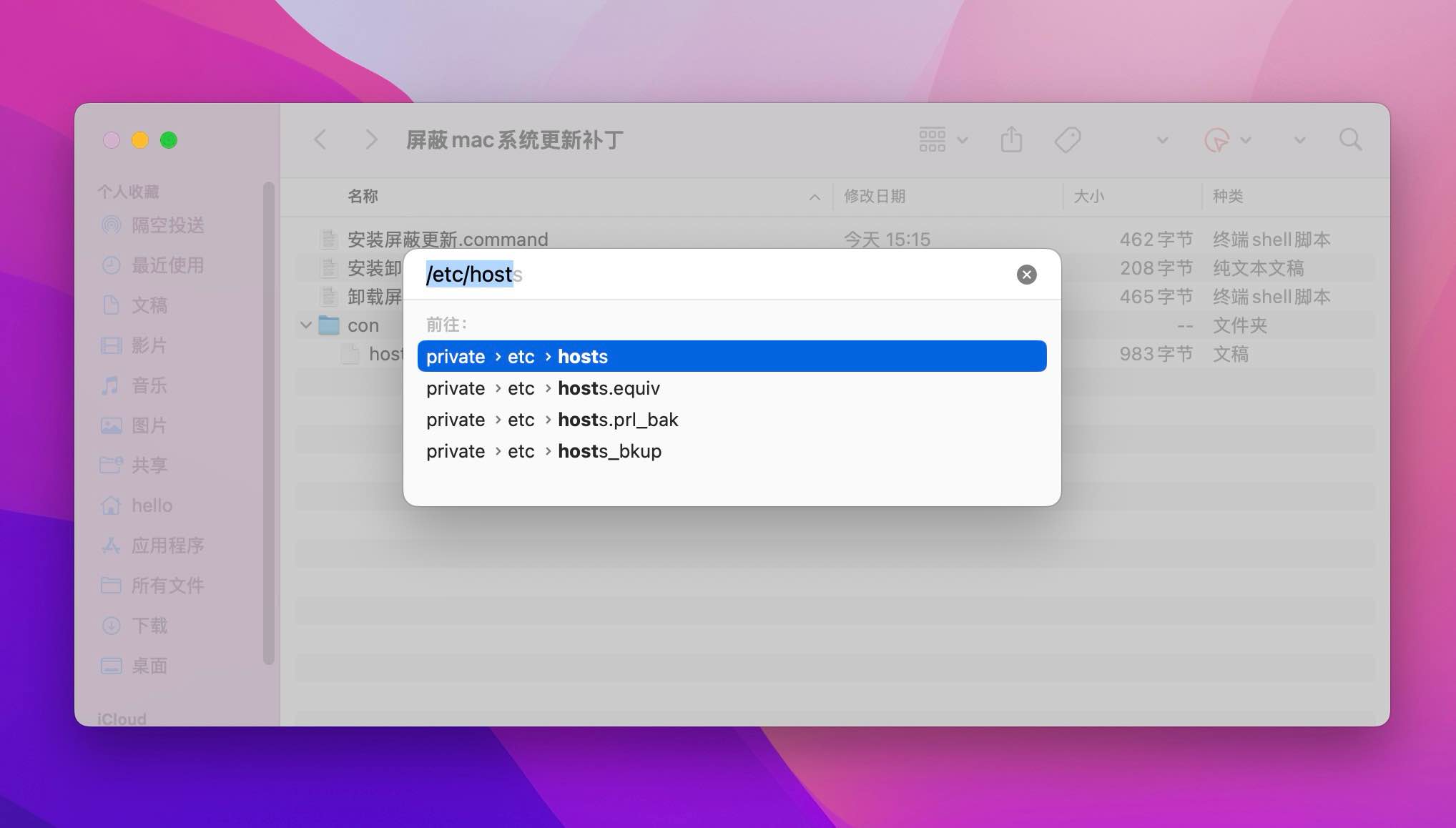Click the Share icon in the toolbar
The width and height of the screenshot is (1456, 828).
click(x=1010, y=139)
